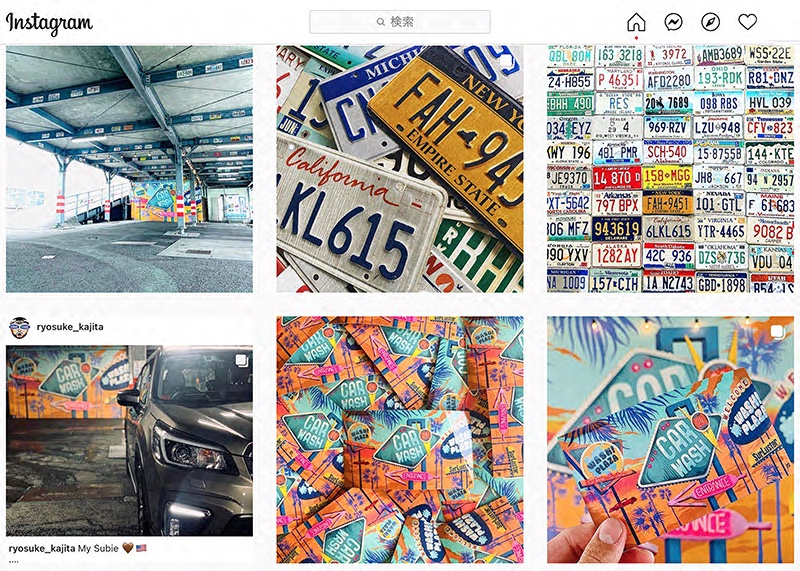Screen dimensions: 800x571
Task: Click the magnifier icon in search box
Action: point(381,22)
